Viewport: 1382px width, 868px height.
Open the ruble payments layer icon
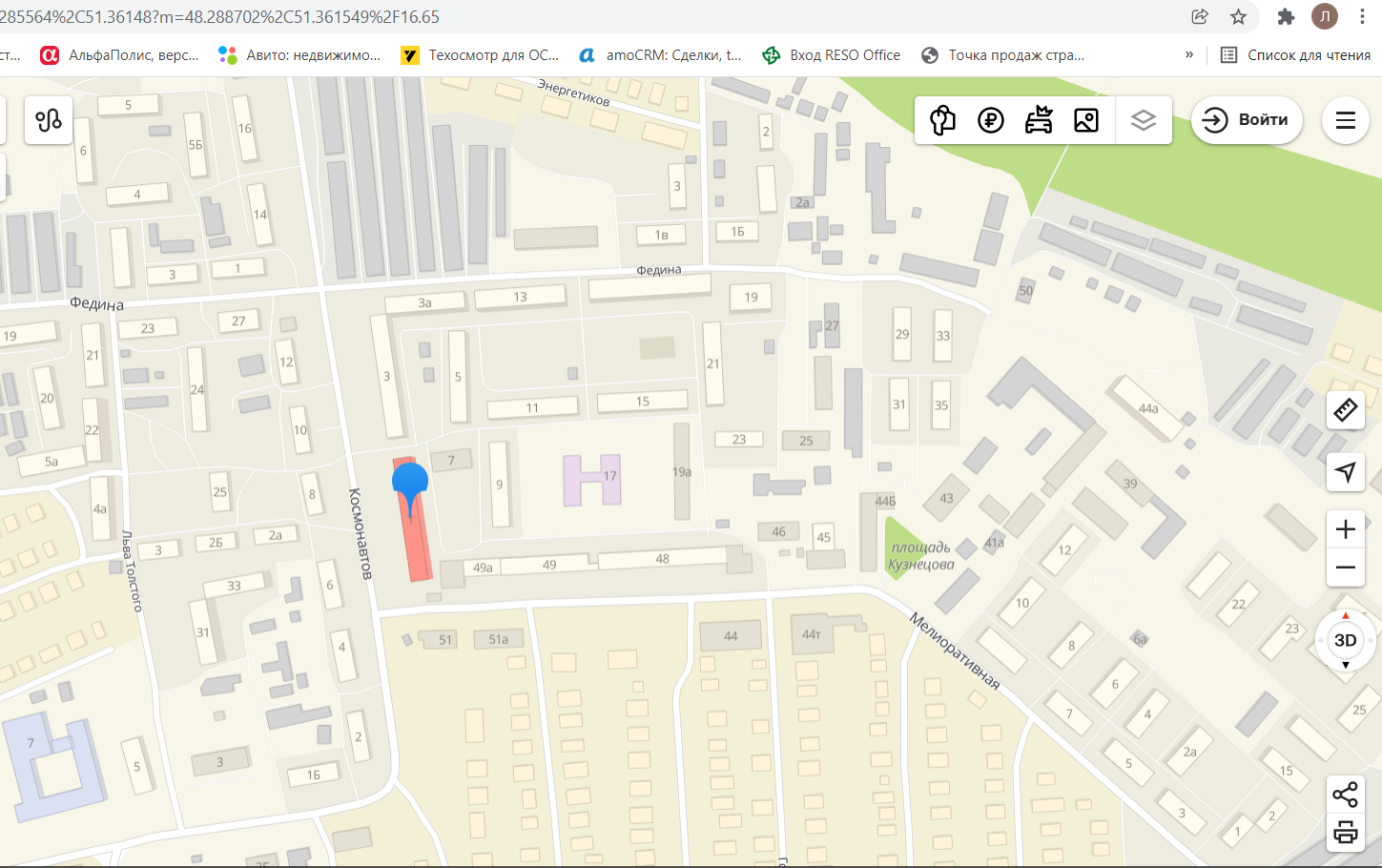pyautogui.click(x=991, y=120)
